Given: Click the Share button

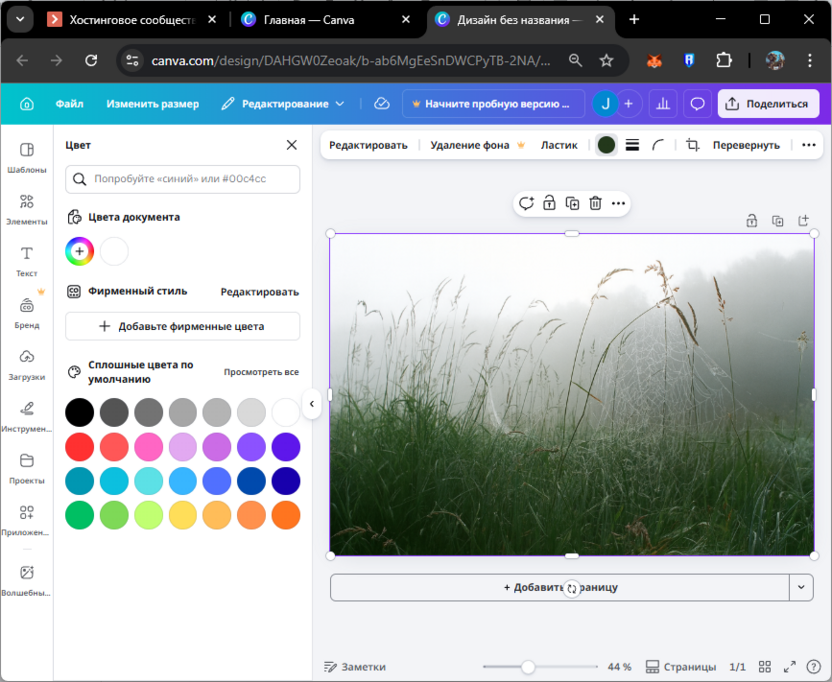Looking at the screenshot, I should [x=768, y=104].
